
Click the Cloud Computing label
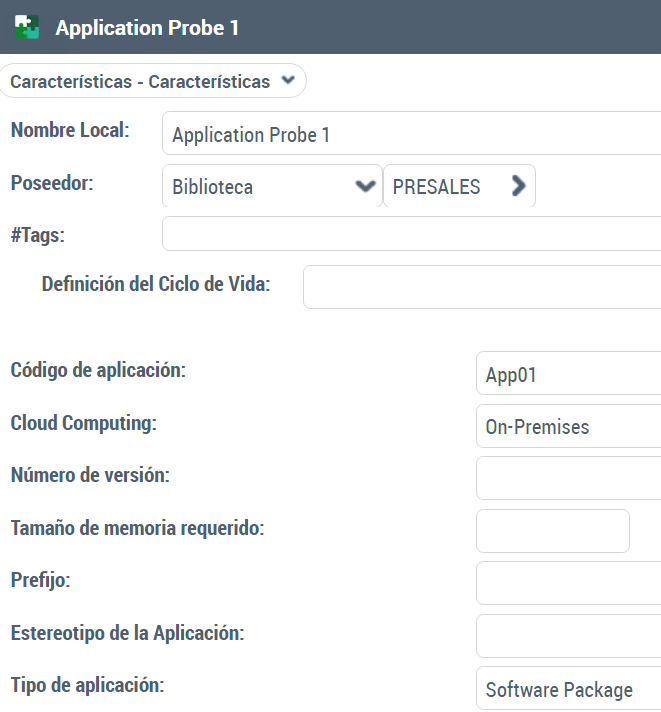[84, 423]
